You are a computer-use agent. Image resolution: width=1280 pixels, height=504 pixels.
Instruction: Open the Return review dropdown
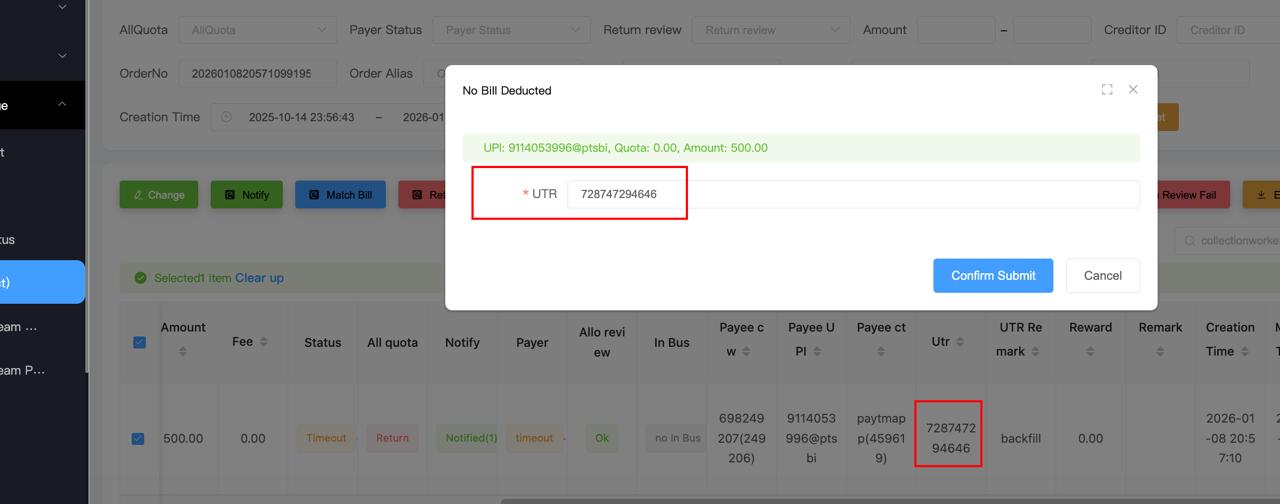click(770, 30)
